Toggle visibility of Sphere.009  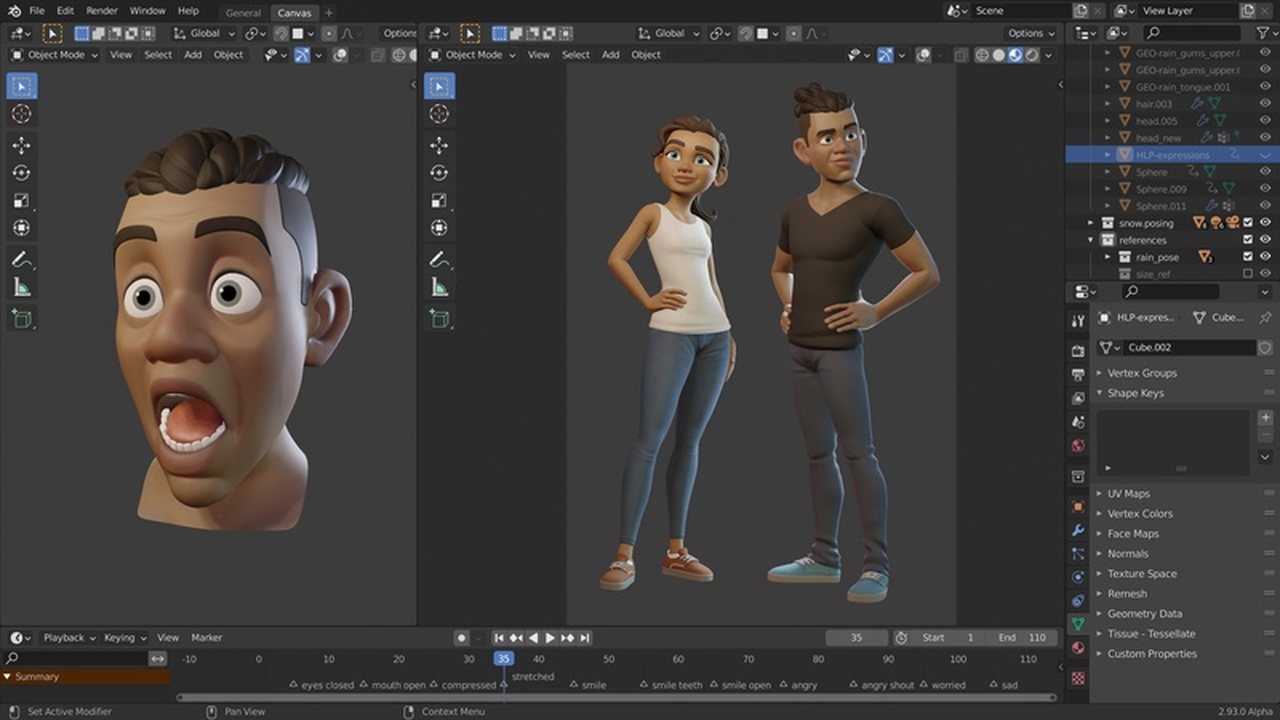coord(1265,189)
